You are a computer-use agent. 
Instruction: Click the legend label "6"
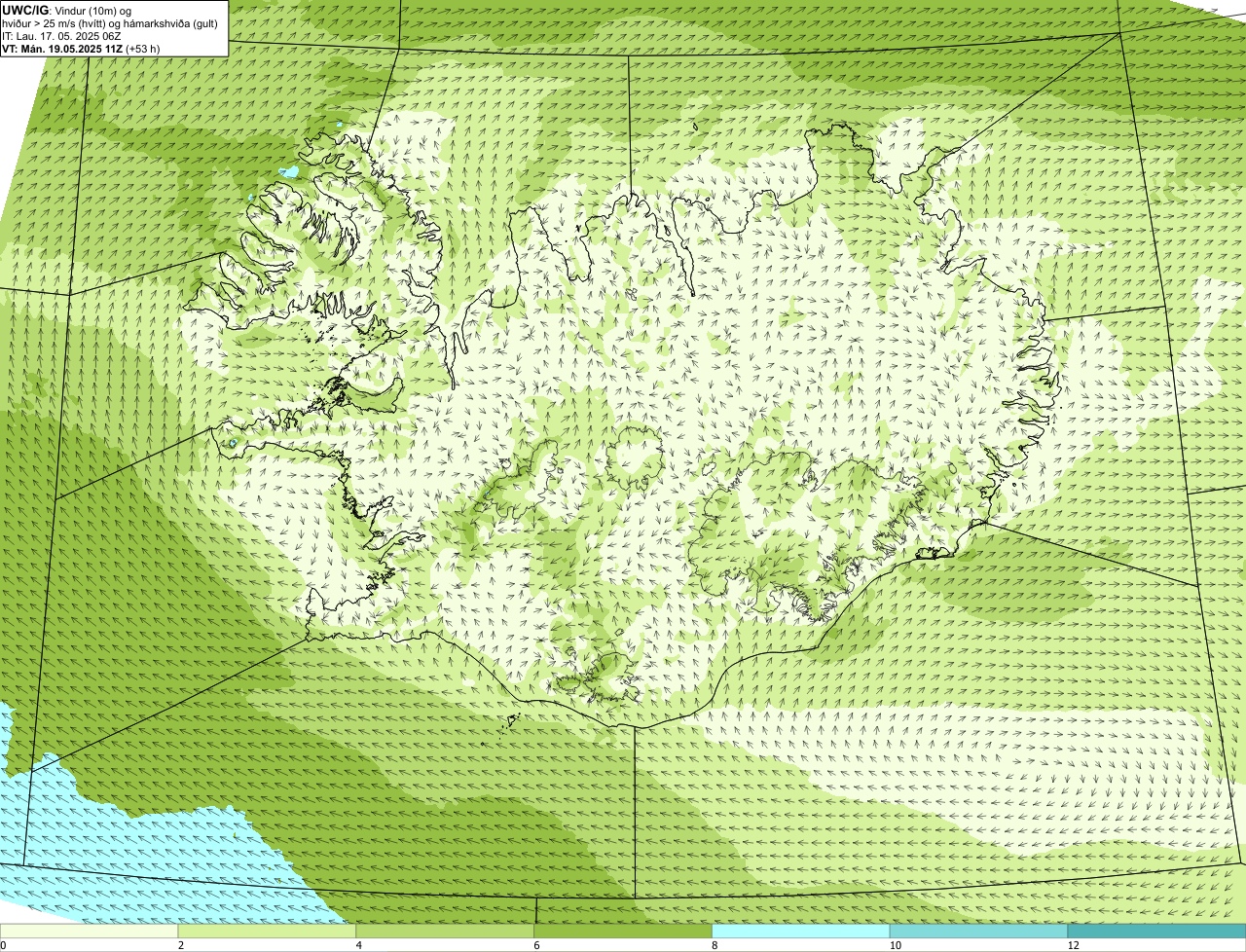pyautogui.click(x=536, y=945)
